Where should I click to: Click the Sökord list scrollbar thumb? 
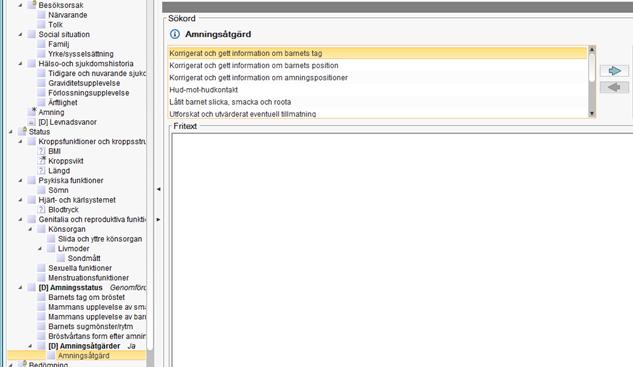point(592,67)
